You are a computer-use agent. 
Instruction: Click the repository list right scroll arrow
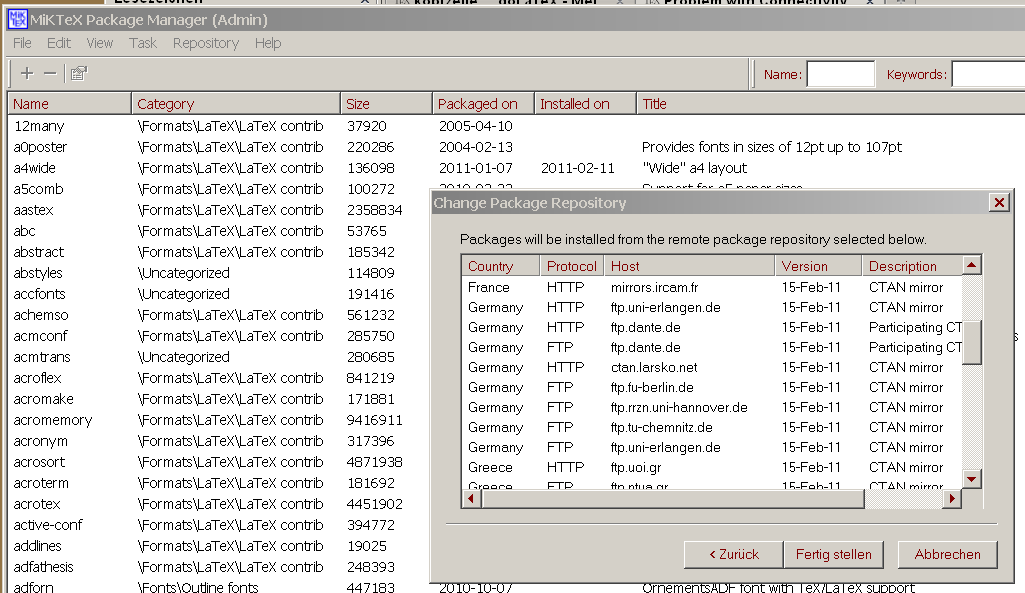952,499
